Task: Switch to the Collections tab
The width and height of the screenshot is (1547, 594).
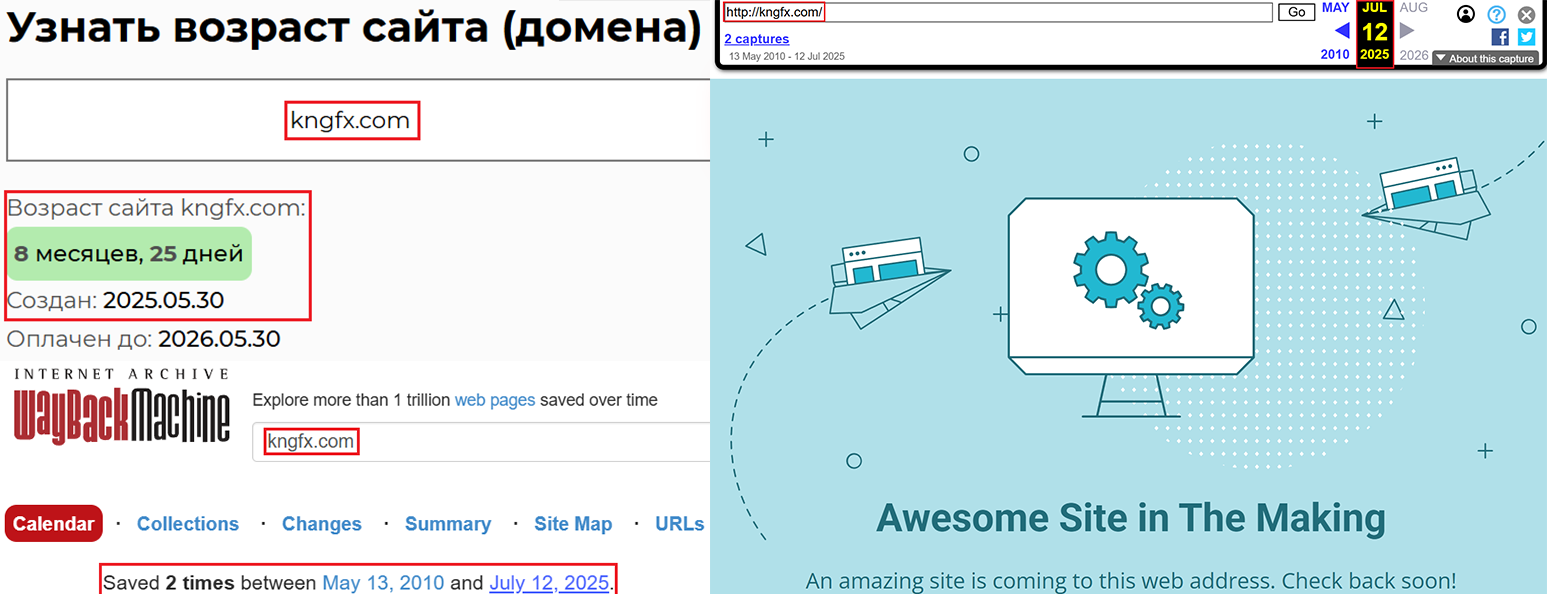Action: [x=188, y=524]
